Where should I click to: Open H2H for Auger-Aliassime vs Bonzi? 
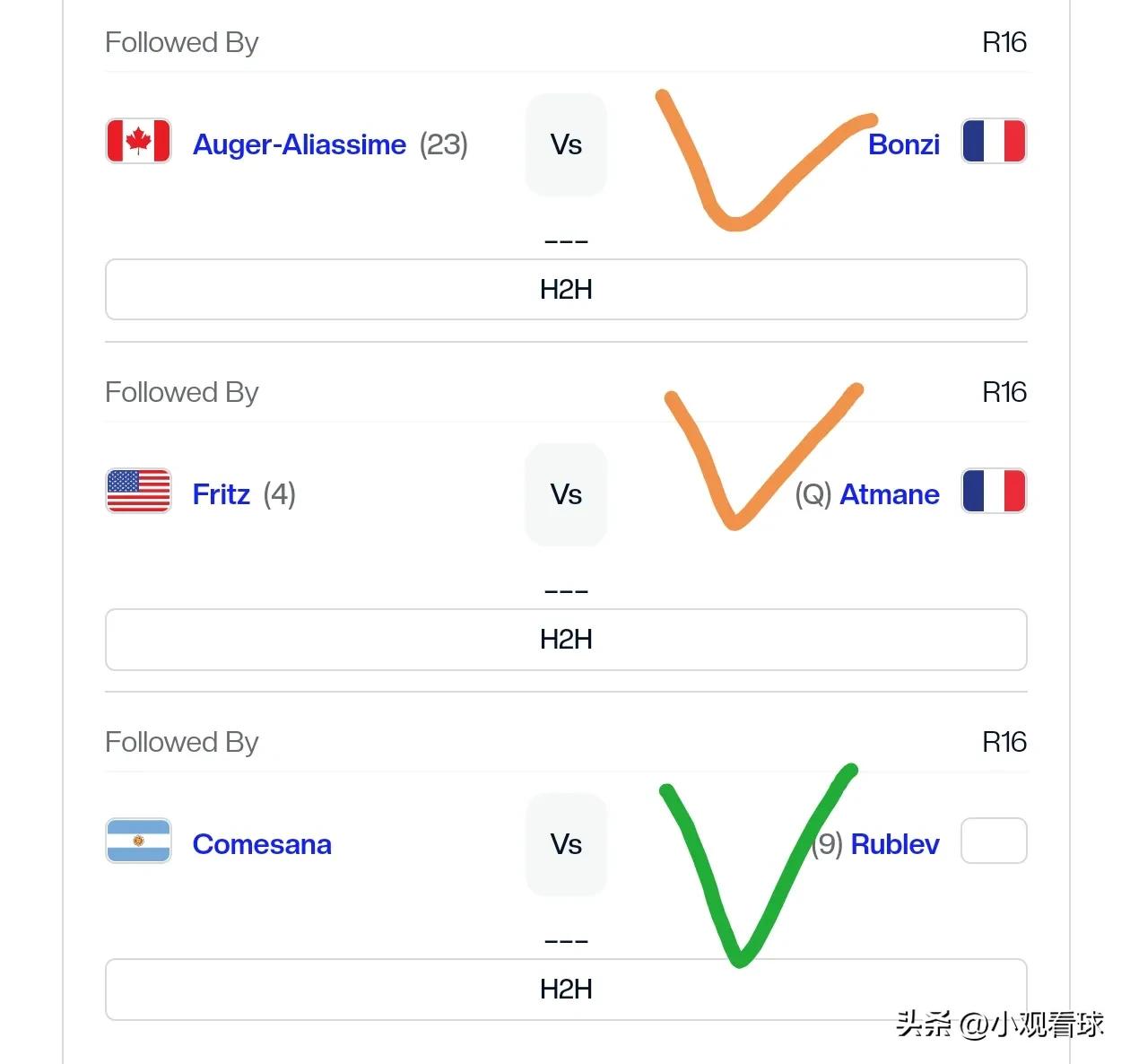[x=566, y=290]
